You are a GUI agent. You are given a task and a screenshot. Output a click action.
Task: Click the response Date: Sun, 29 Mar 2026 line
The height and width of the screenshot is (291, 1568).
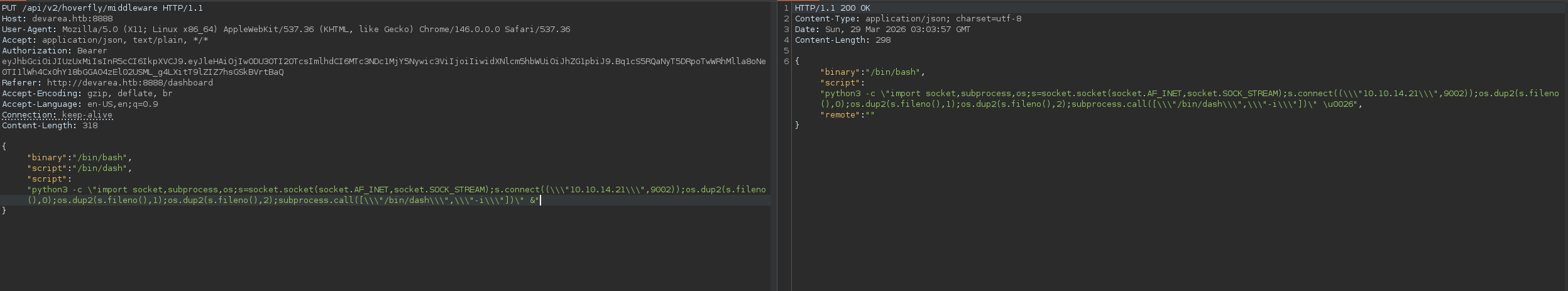point(883,30)
